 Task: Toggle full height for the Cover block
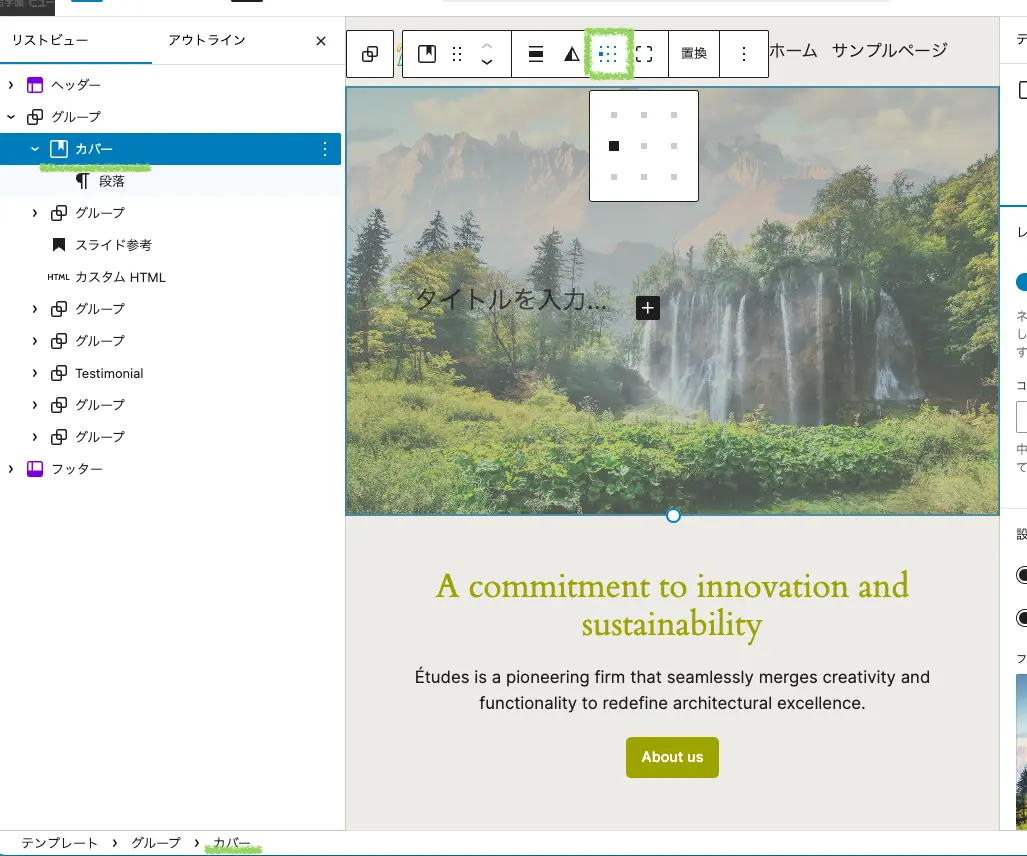coord(644,55)
